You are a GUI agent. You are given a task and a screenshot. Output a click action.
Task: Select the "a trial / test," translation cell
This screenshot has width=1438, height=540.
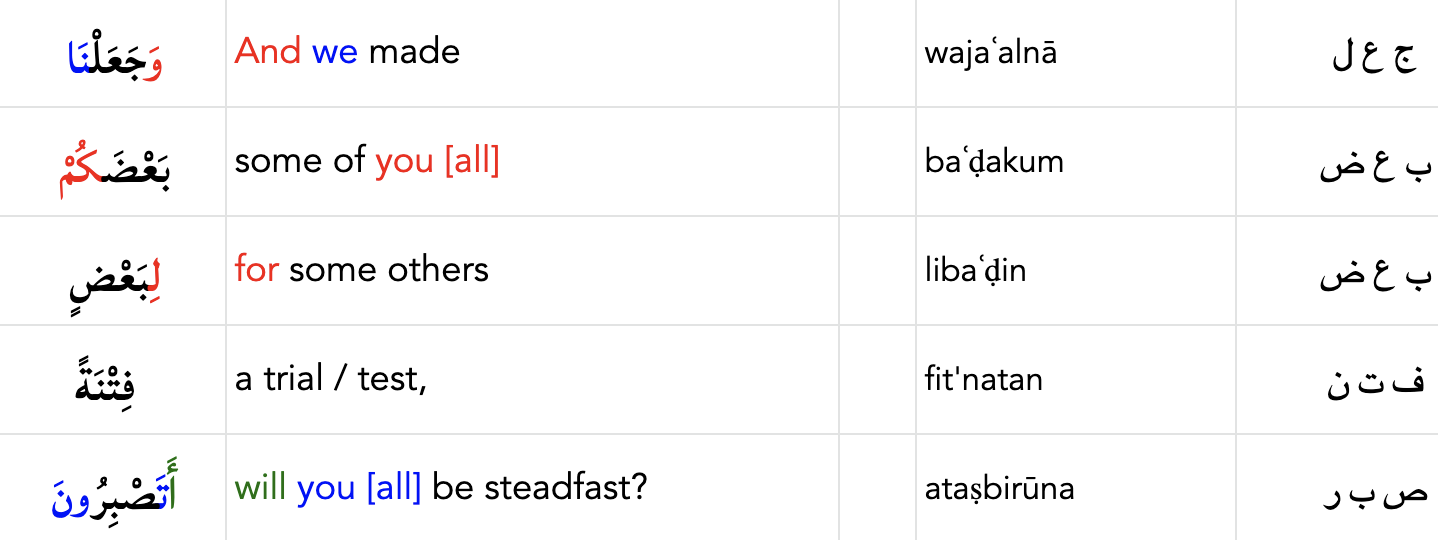pyautogui.click(x=330, y=379)
